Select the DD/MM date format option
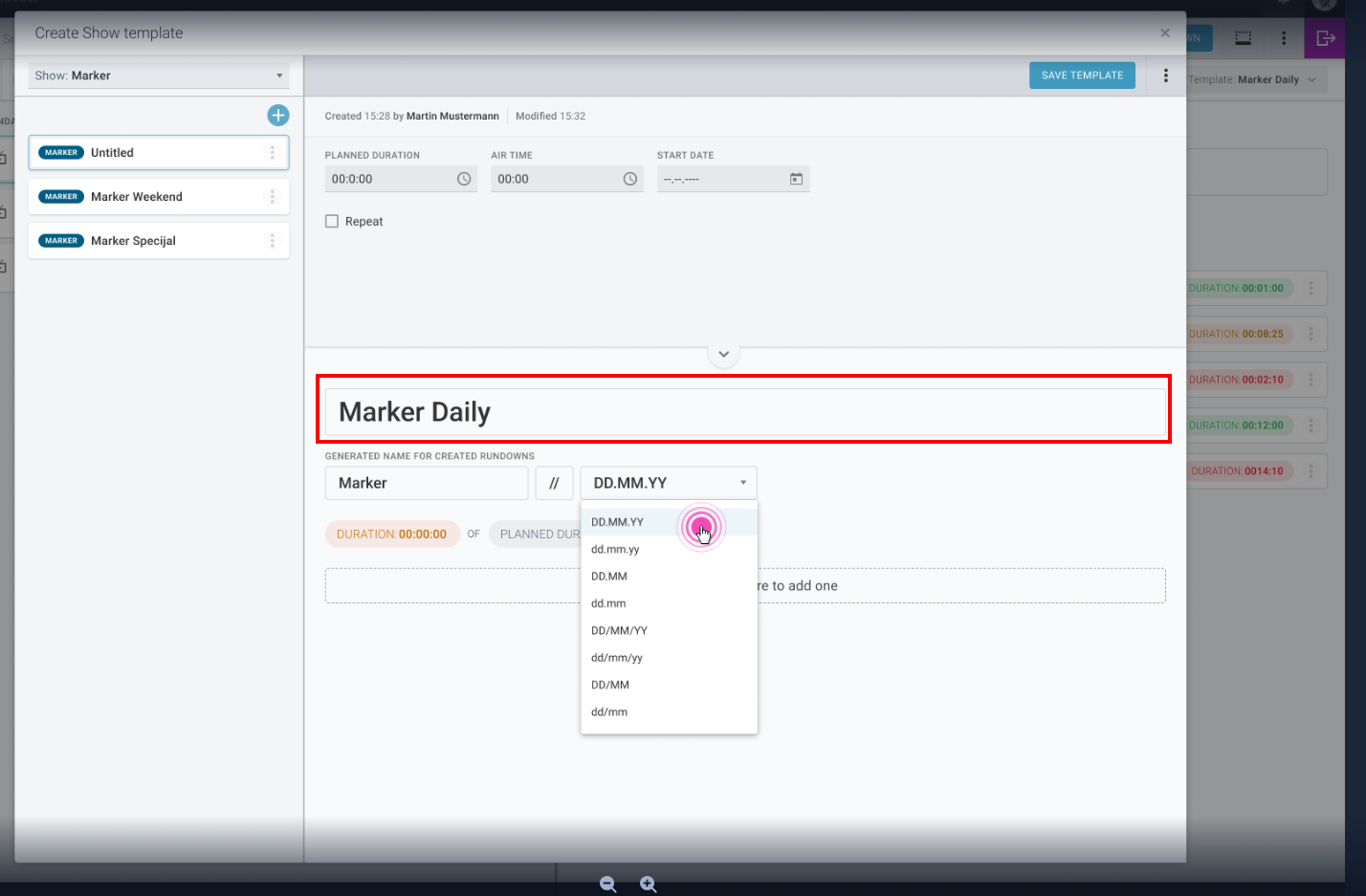The height and width of the screenshot is (896, 1366). [609, 684]
